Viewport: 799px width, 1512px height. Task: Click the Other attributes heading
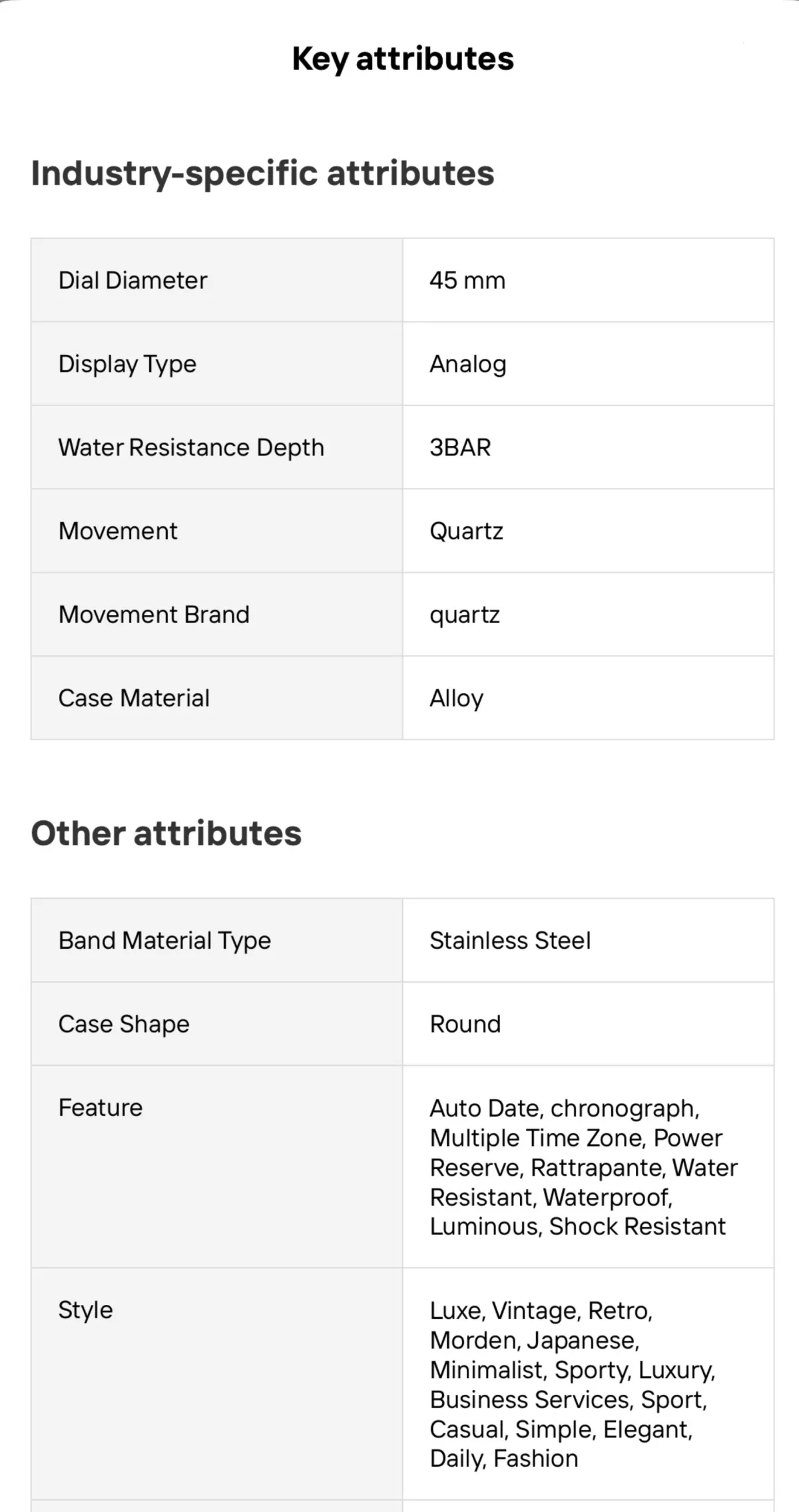tap(166, 834)
